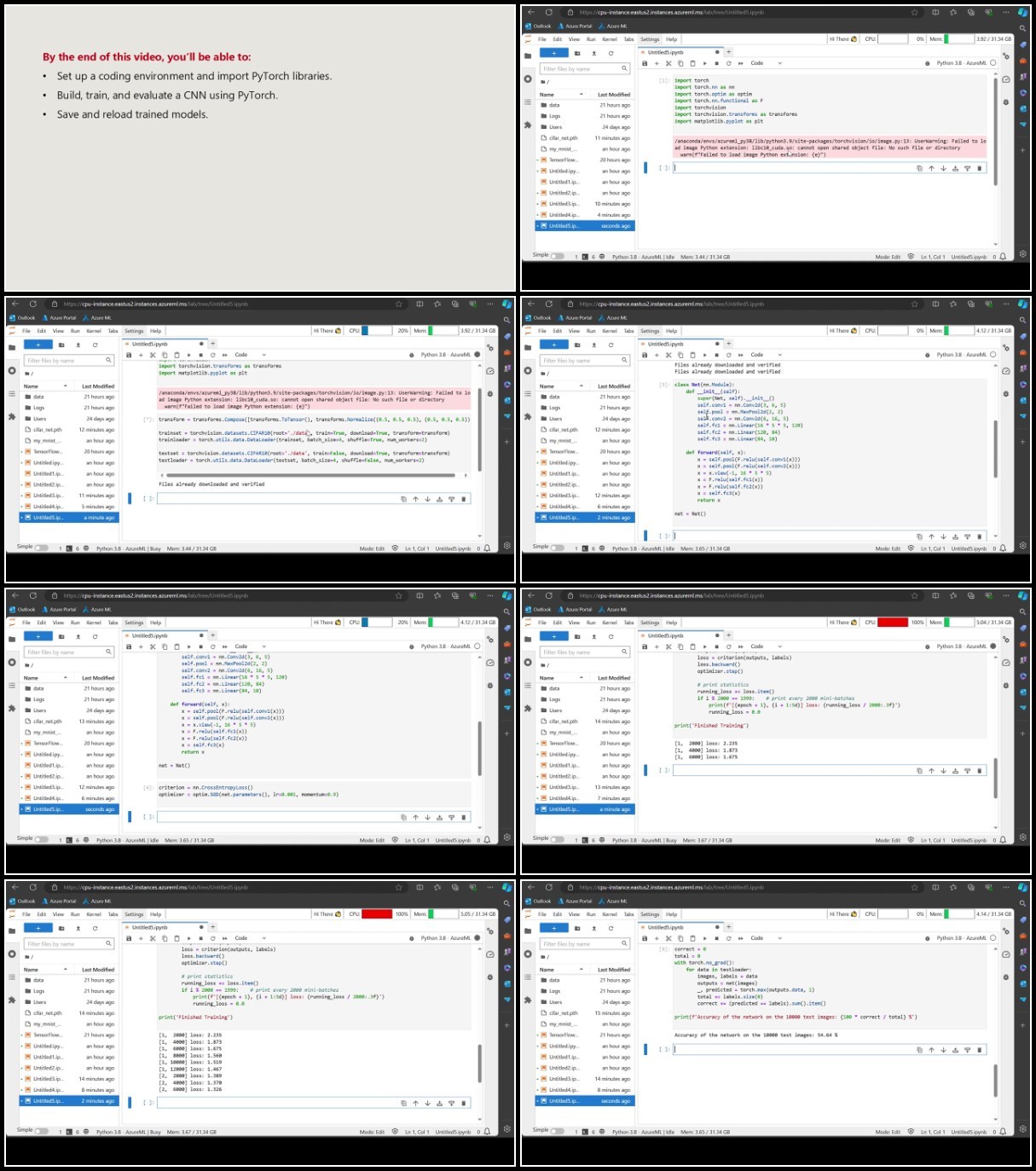Toggle Simple mode in the CIFAR10 dataset frame
The width and height of the screenshot is (1036, 1171).
pyautogui.click(x=42, y=548)
